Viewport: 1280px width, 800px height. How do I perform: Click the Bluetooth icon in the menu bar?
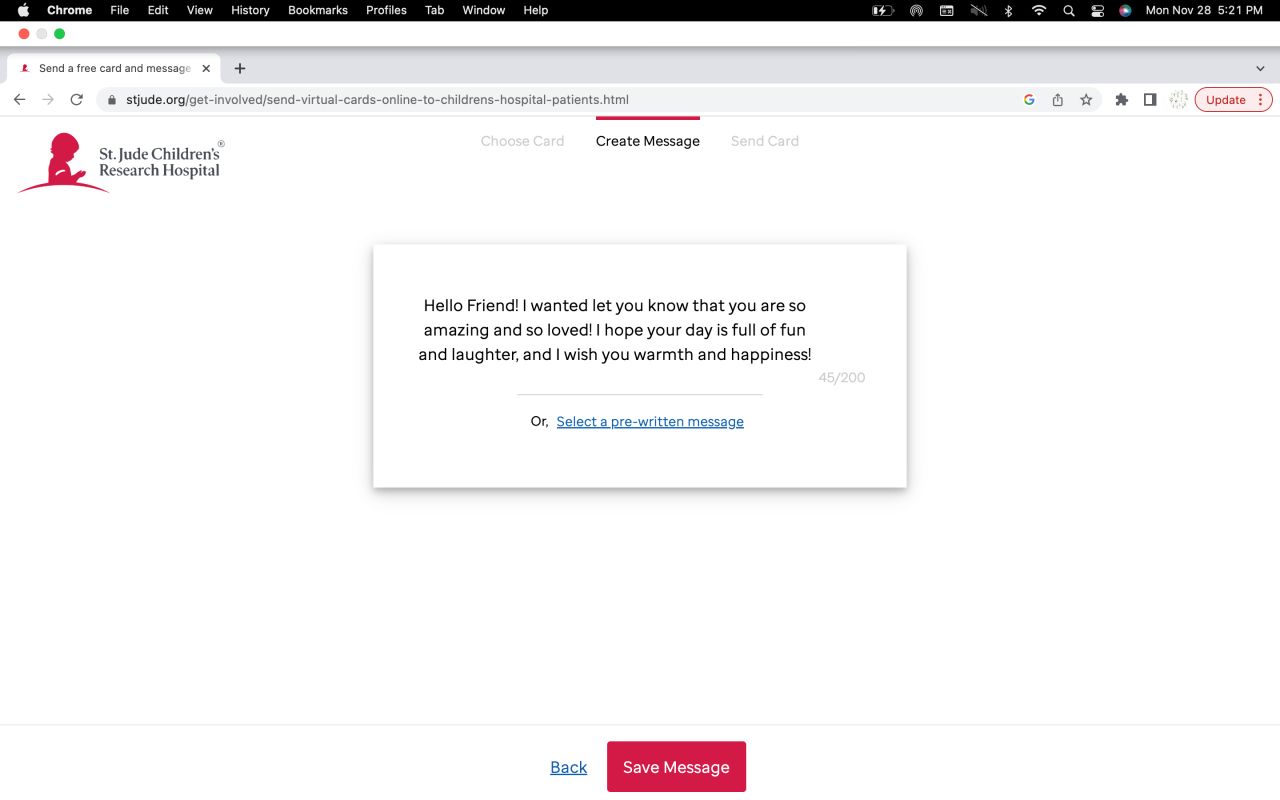coord(1009,10)
